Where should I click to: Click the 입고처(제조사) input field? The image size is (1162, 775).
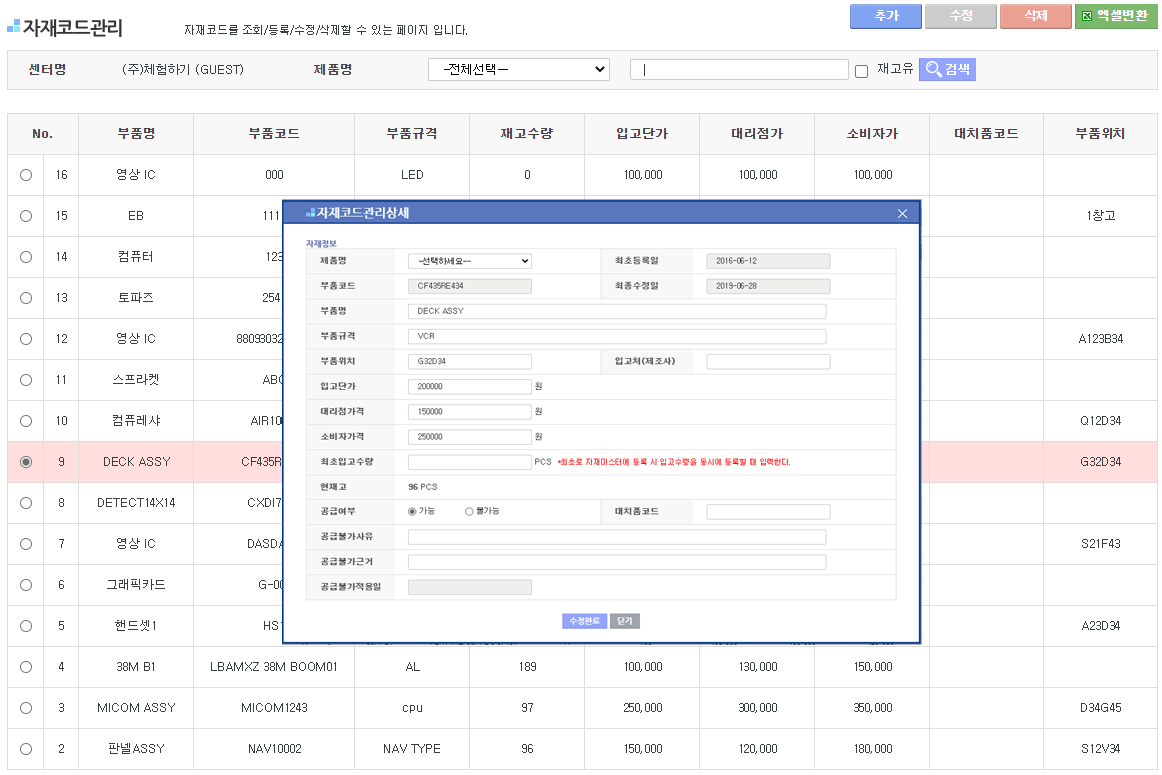(767, 361)
